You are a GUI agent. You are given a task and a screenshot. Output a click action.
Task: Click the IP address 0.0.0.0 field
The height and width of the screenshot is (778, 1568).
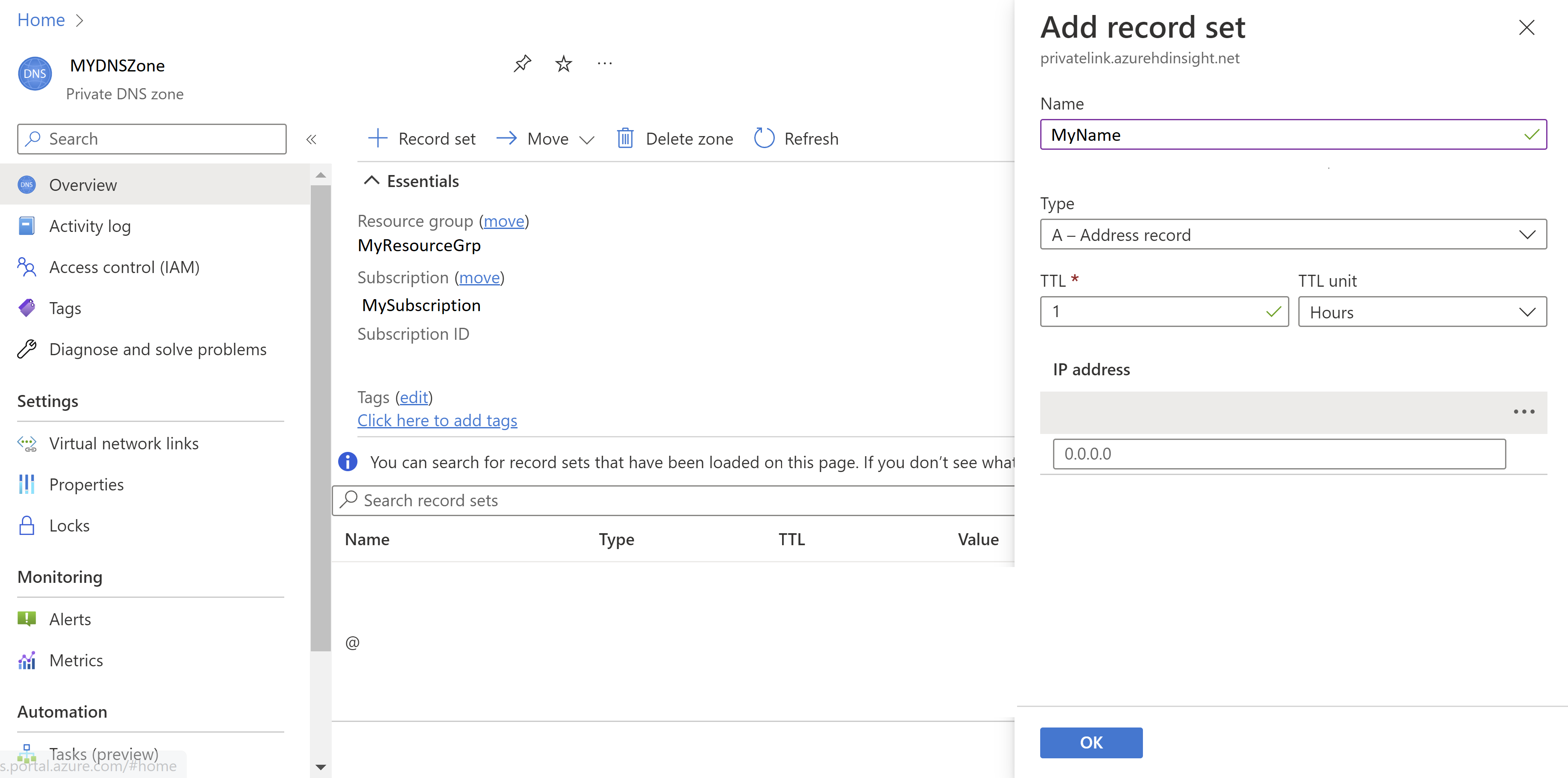point(1279,453)
